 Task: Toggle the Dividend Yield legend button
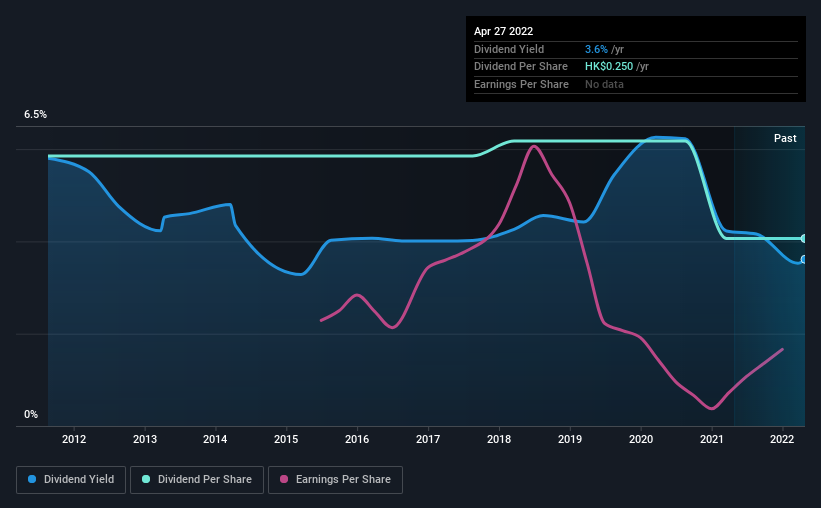coord(71,480)
